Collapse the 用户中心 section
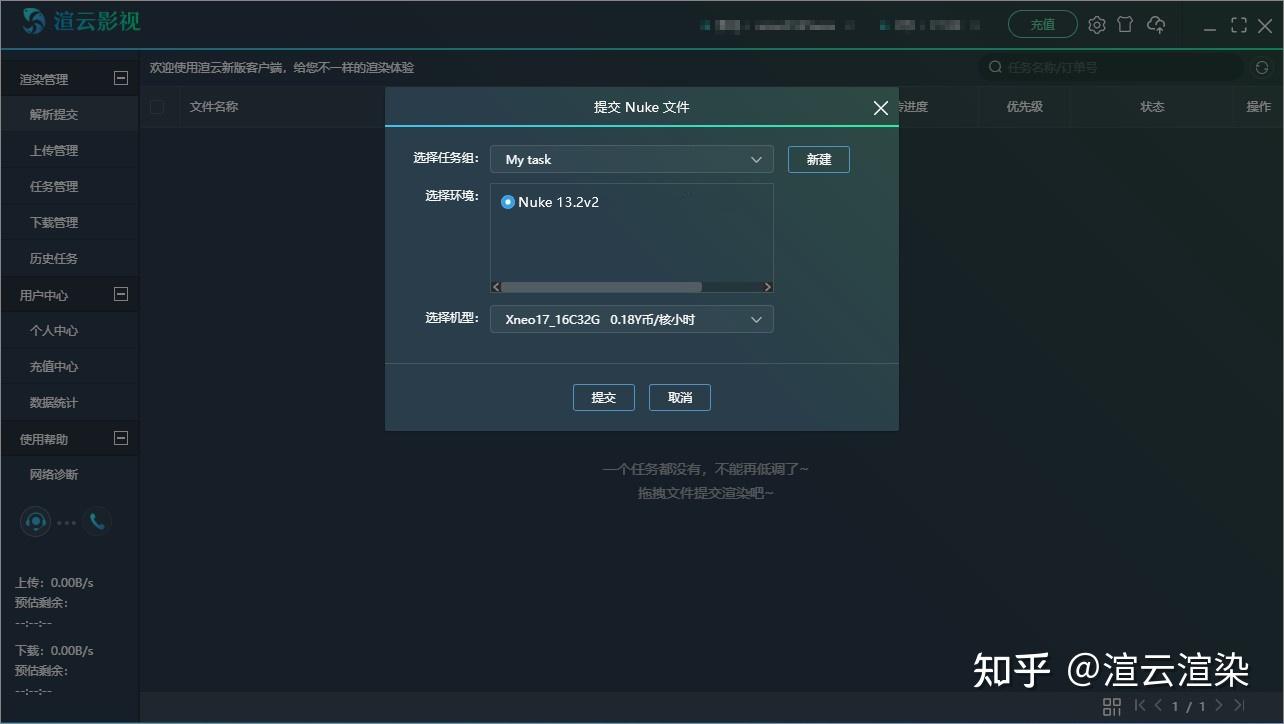The image size is (1284, 724). [x=120, y=294]
